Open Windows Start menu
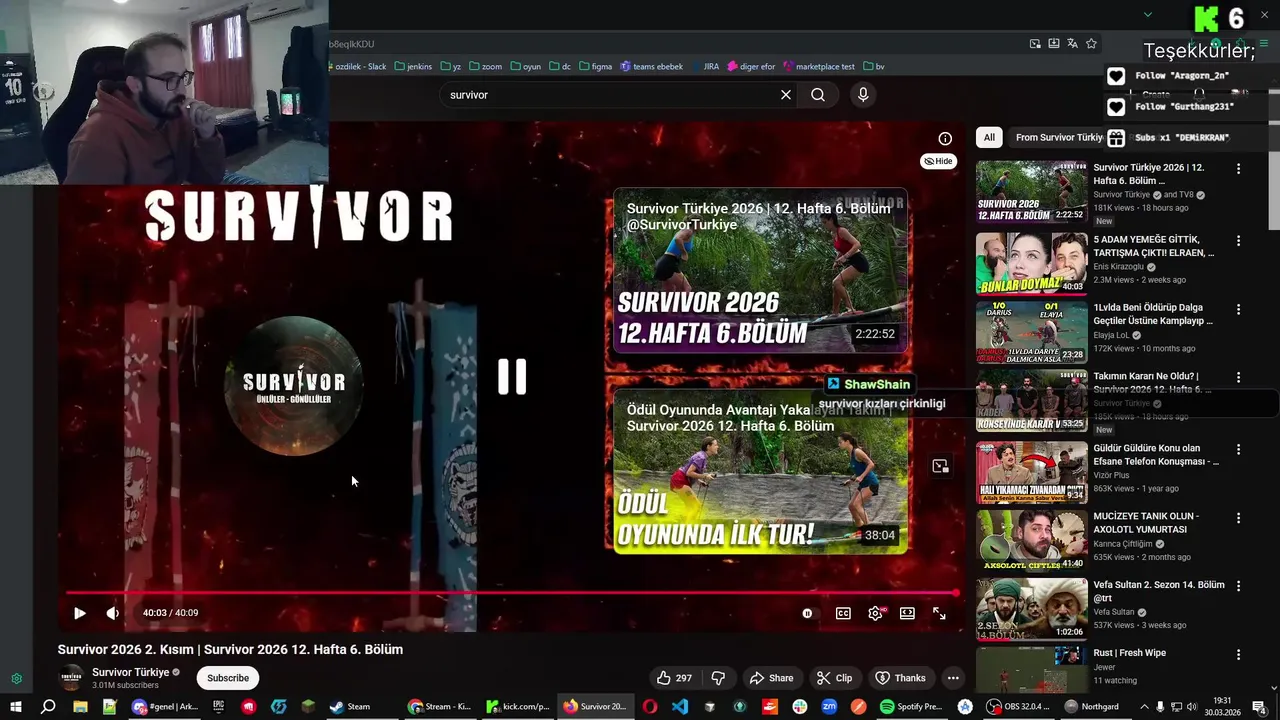 [x=16, y=707]
